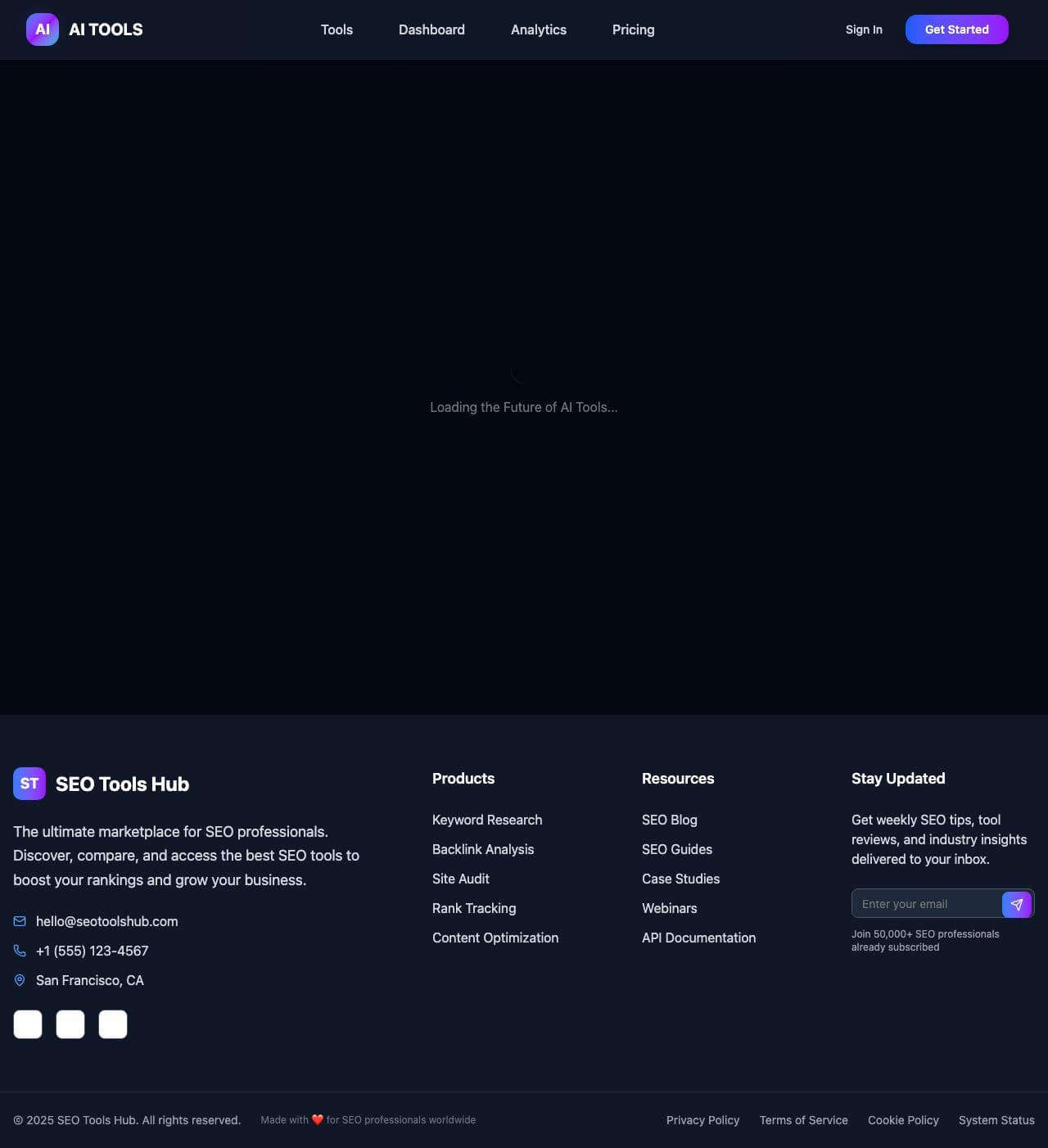Click the Sign In link

pyautogui.click(x=864, y=29)
